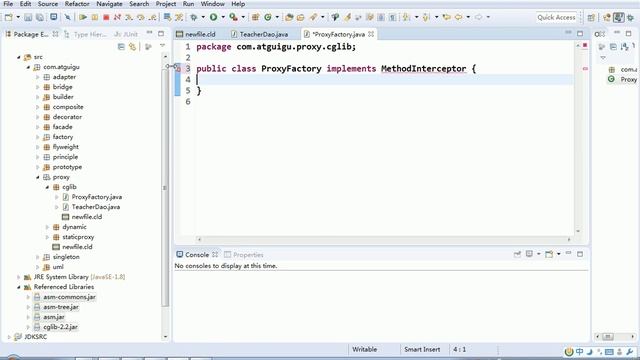This screenshot has height=360, width=640.
Task: Switch to TeacherDao.java editor tab
Action: point(260,34)
